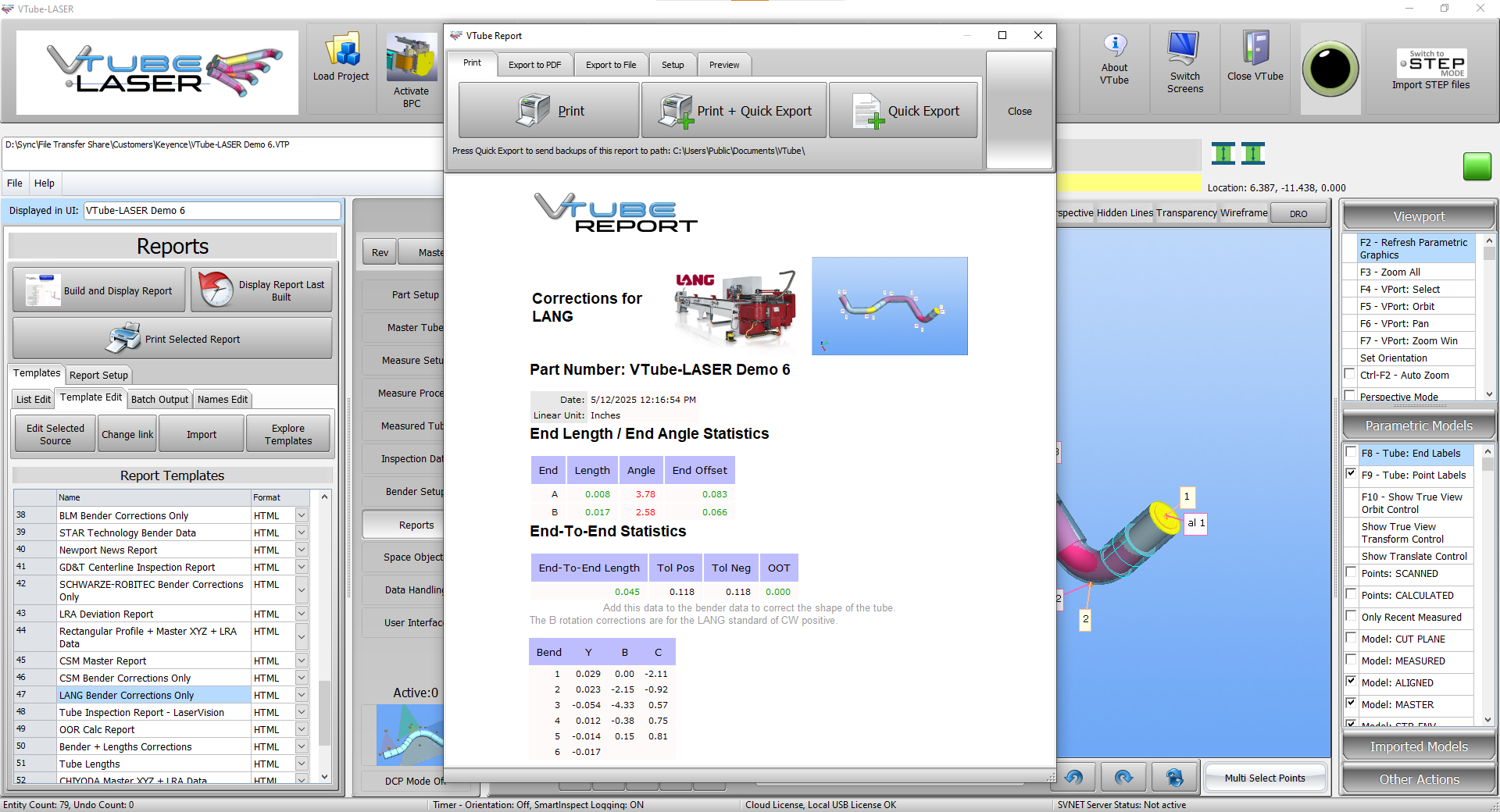Toggle F8 Tube End Labels checkbox
Viewport: 1500px width, 812px height.
1351,452
